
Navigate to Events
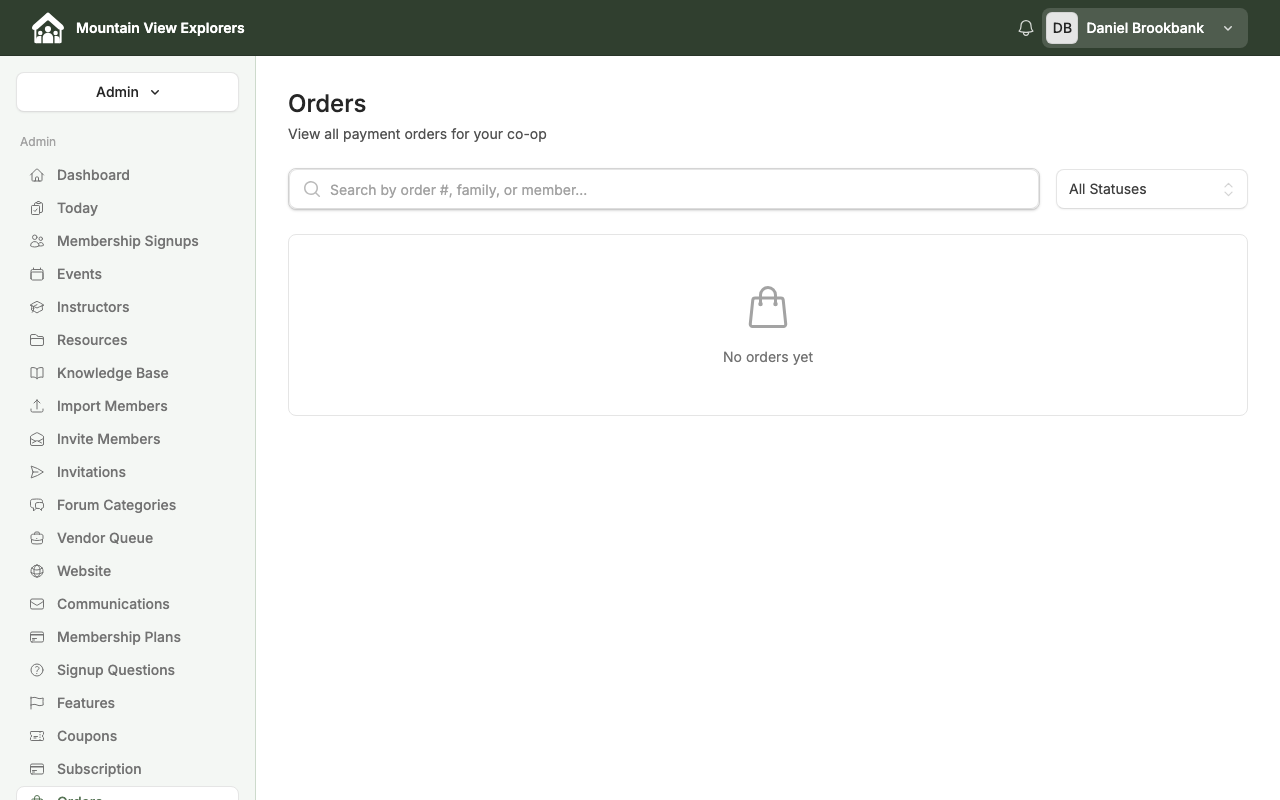[127, 274]
